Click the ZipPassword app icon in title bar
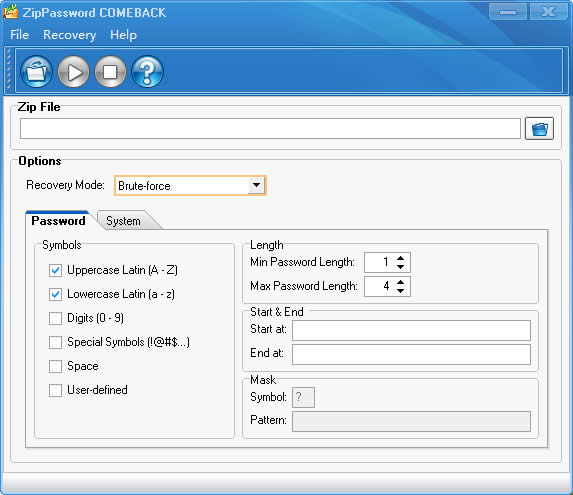This screenshot has width=573, height=495. point(10,12)
